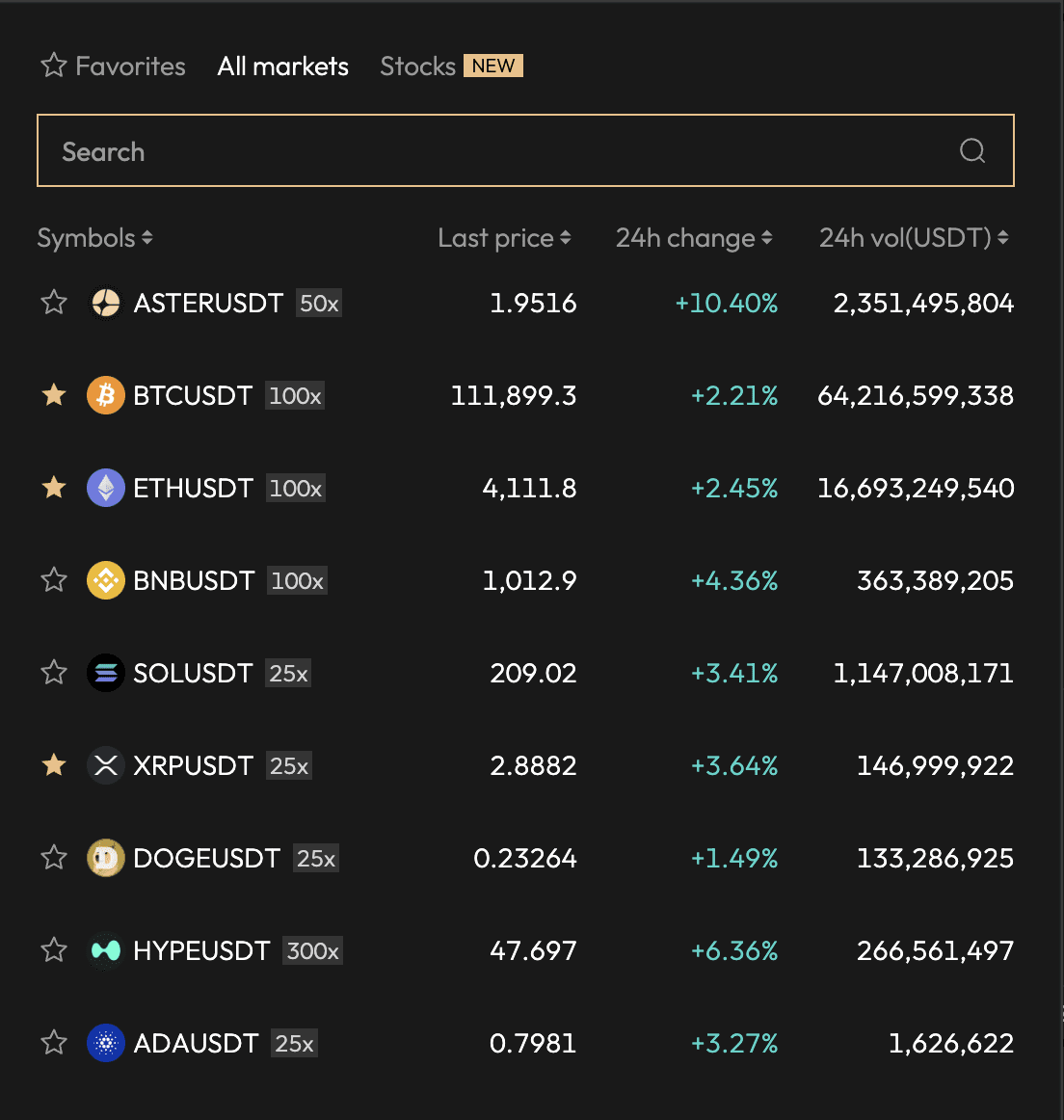This screenshot has width=1064, height=1120.
Task: Click the BNB coin icon
Action: tap(106, 580)
